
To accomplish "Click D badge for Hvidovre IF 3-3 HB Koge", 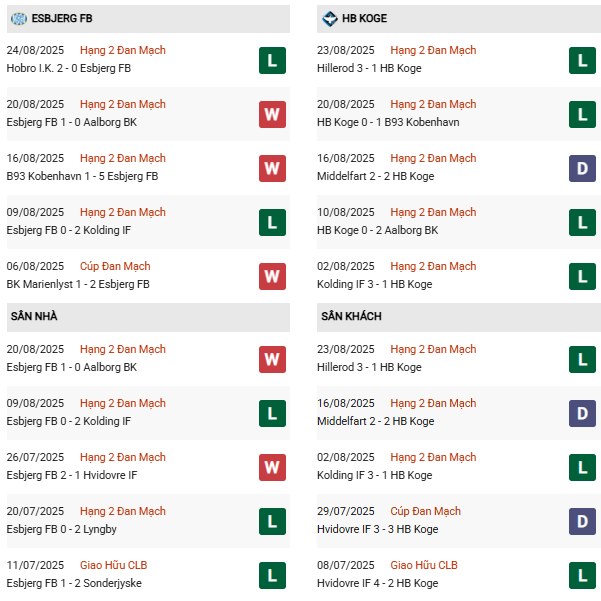I will (x=582, y=521).
